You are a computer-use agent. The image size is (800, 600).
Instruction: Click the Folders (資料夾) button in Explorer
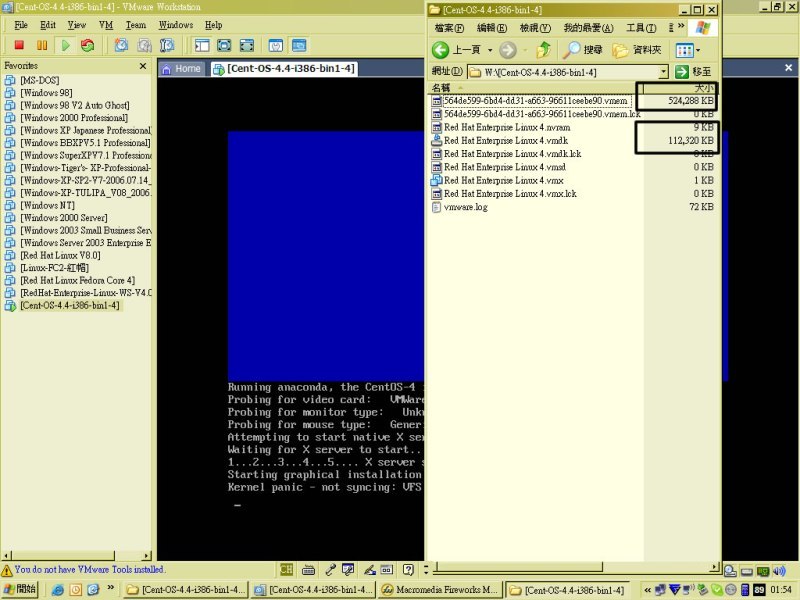637,49
